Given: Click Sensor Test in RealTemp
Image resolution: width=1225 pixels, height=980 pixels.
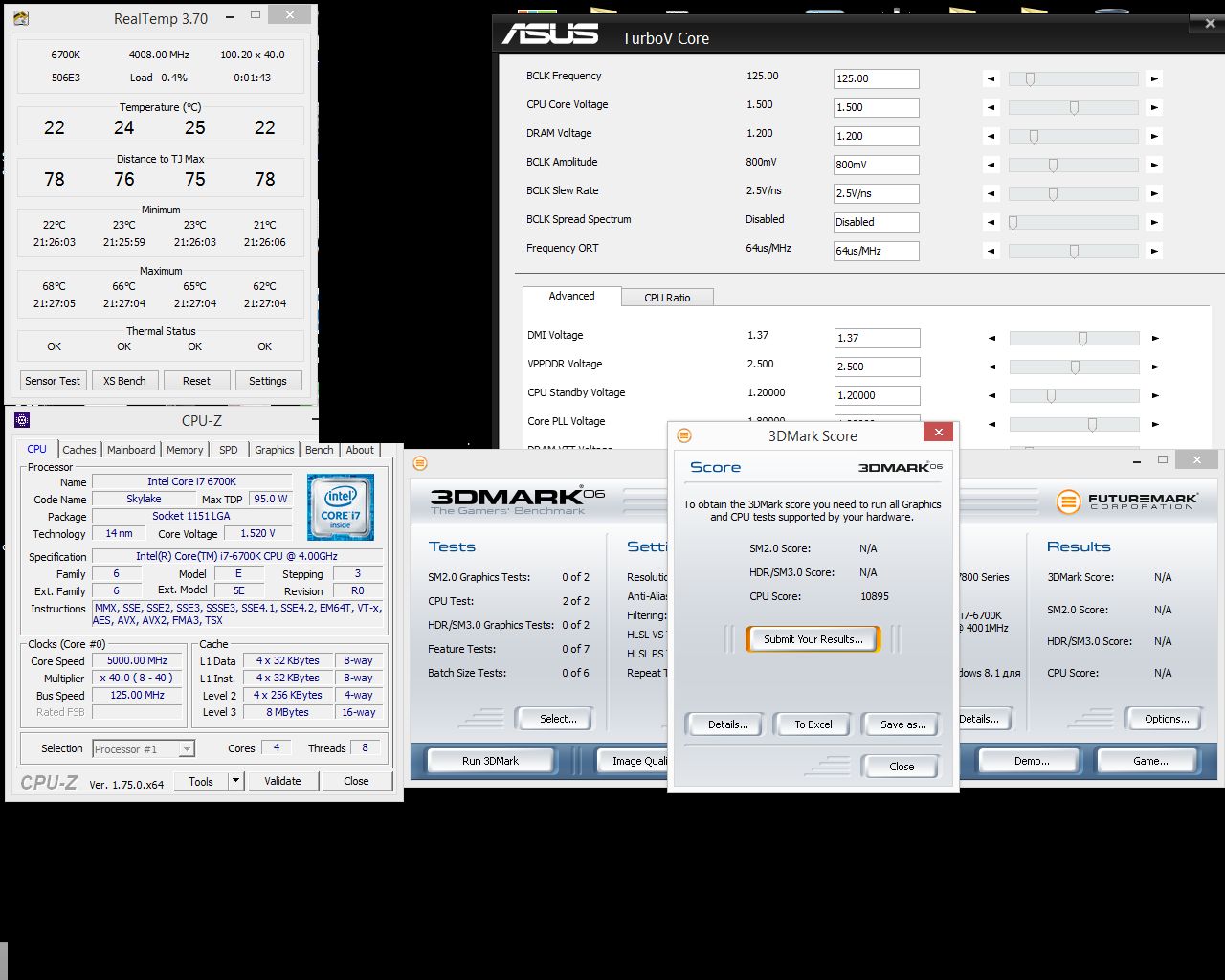Looking at the screenshot, I should click(x=53, y=381).
